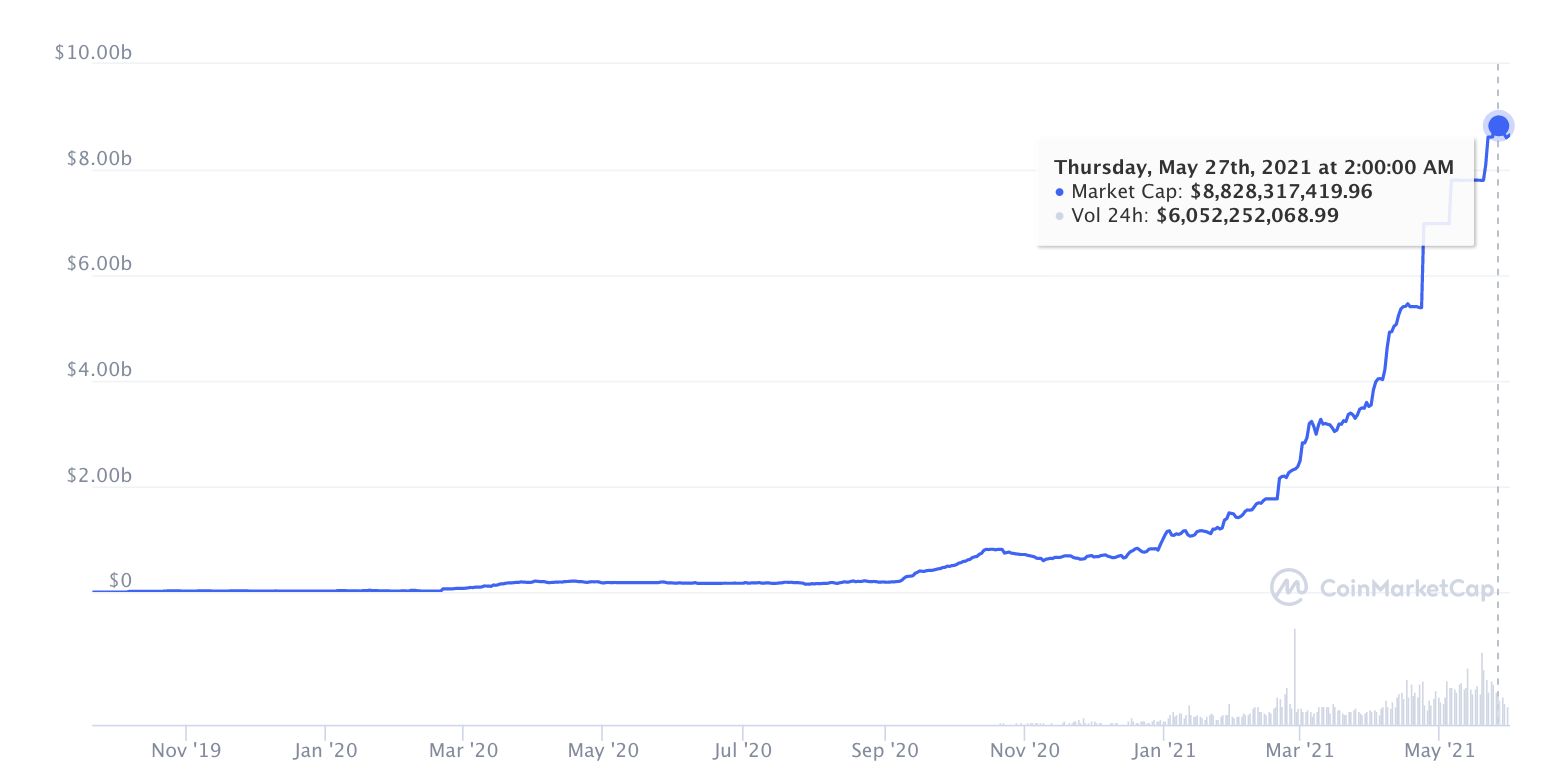
Task: Click the $10.00b y-axis label
Action: (93, 52)
